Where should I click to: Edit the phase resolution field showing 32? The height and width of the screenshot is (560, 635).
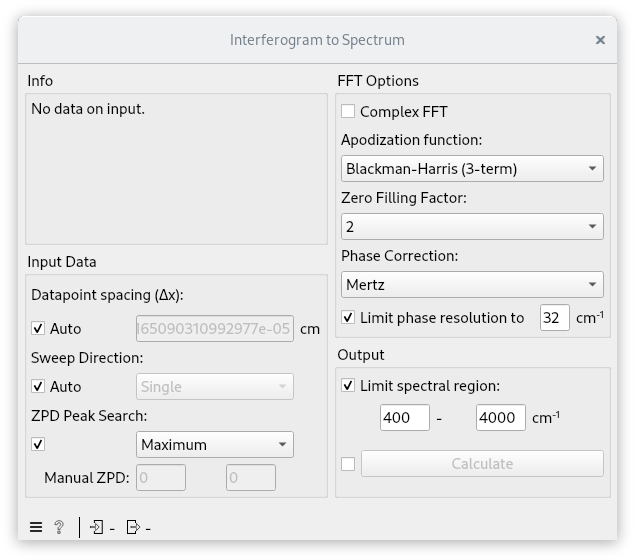click(554, 317)
